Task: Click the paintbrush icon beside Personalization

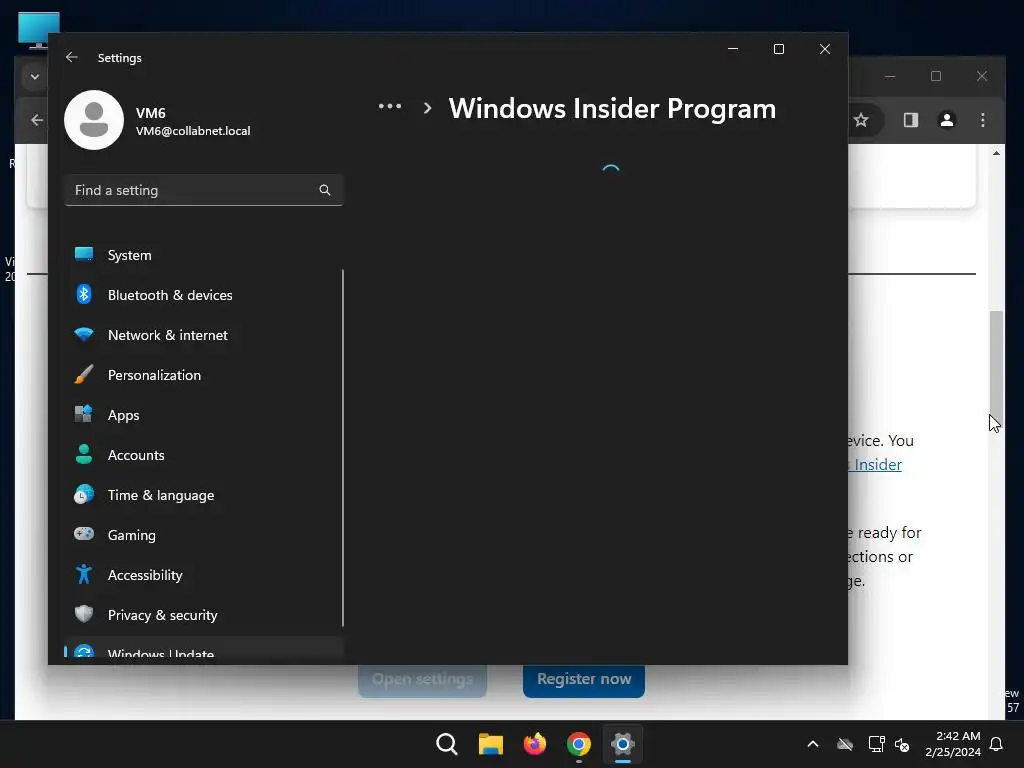Action: pyautogui.click(x=84, y=374)
